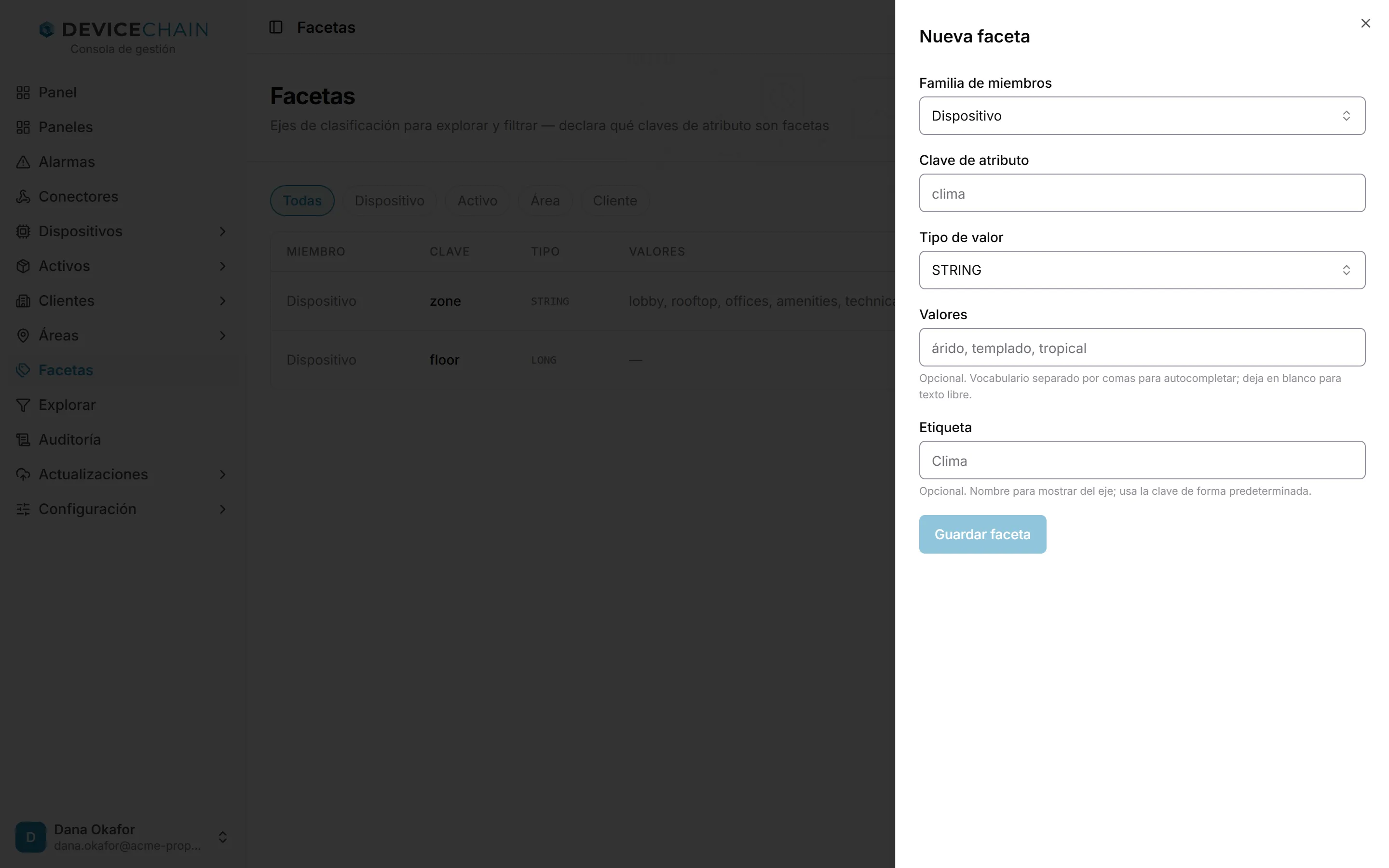Viewport: 1389px width, 868px height.
Task: Click the Paneles grid icon
Action: point(23,127)
